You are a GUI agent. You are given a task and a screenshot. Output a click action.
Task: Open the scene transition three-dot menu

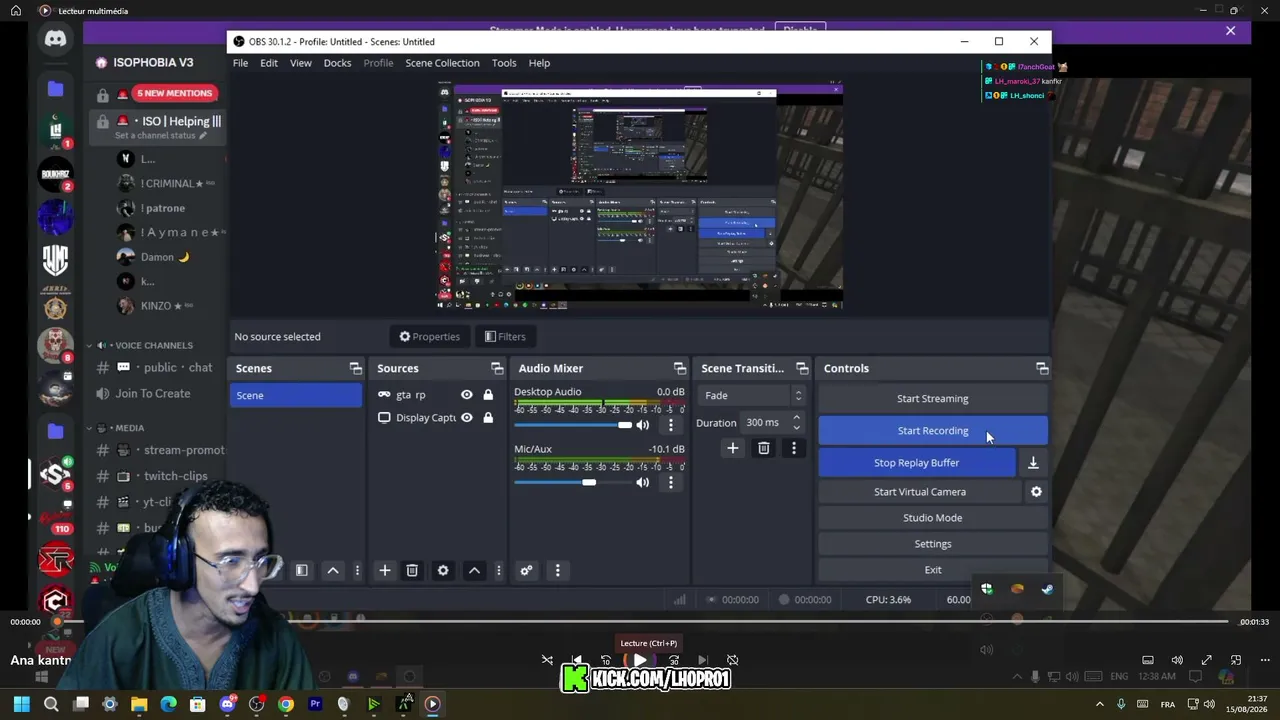[794, 448]
